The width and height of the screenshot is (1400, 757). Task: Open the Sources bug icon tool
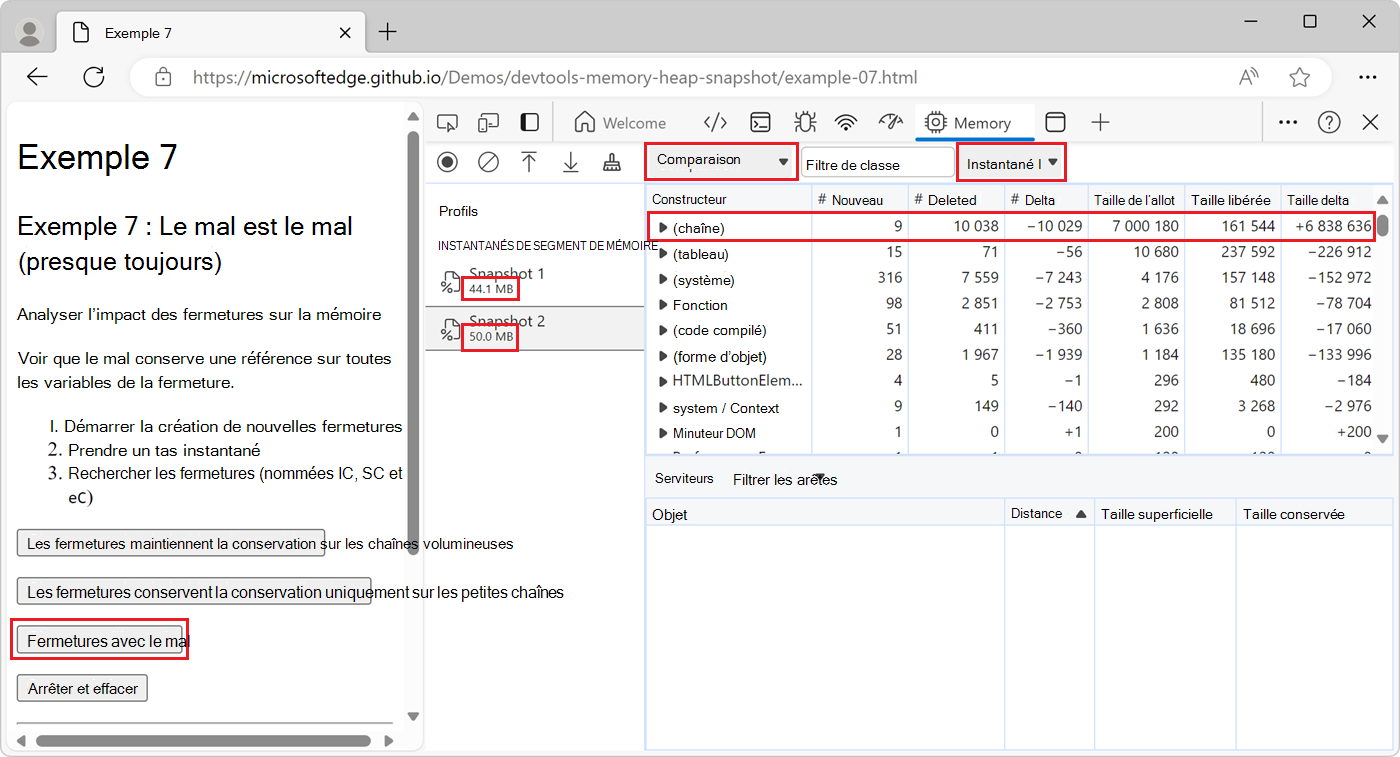[x=804, y=123]
